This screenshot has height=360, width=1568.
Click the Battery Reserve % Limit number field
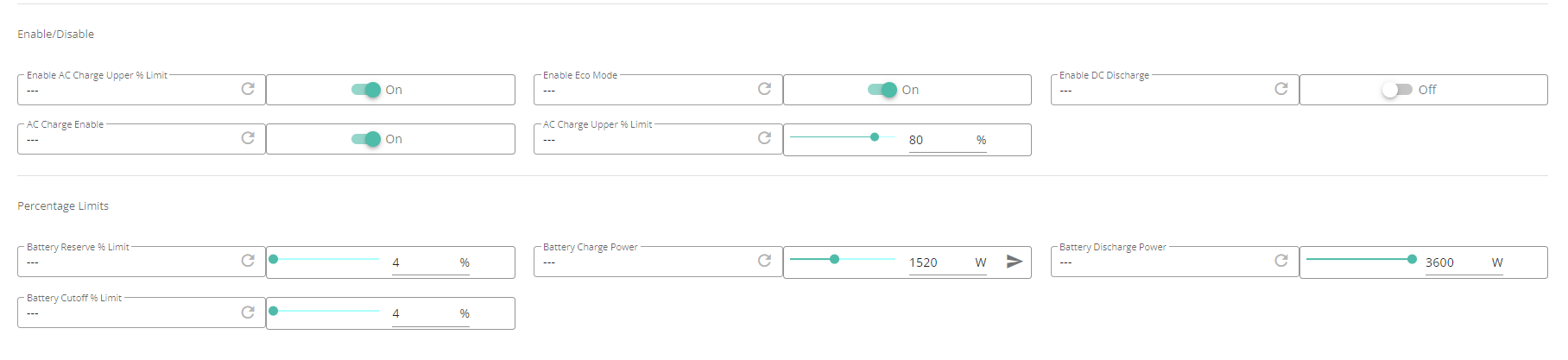pos(431,262)
